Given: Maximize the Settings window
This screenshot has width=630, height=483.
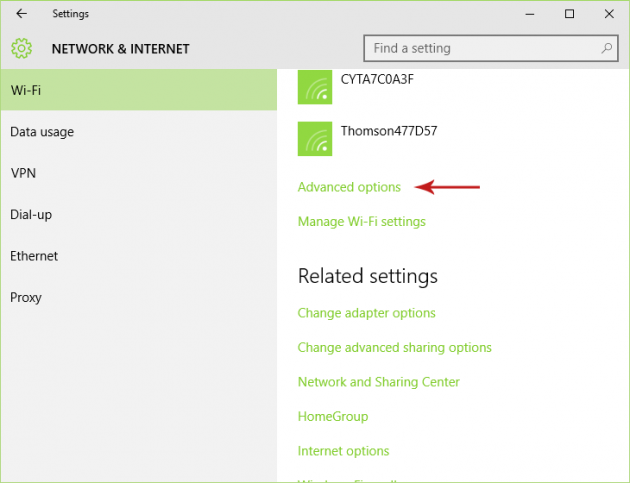Looking at the screenshot, I should point(569,14).
